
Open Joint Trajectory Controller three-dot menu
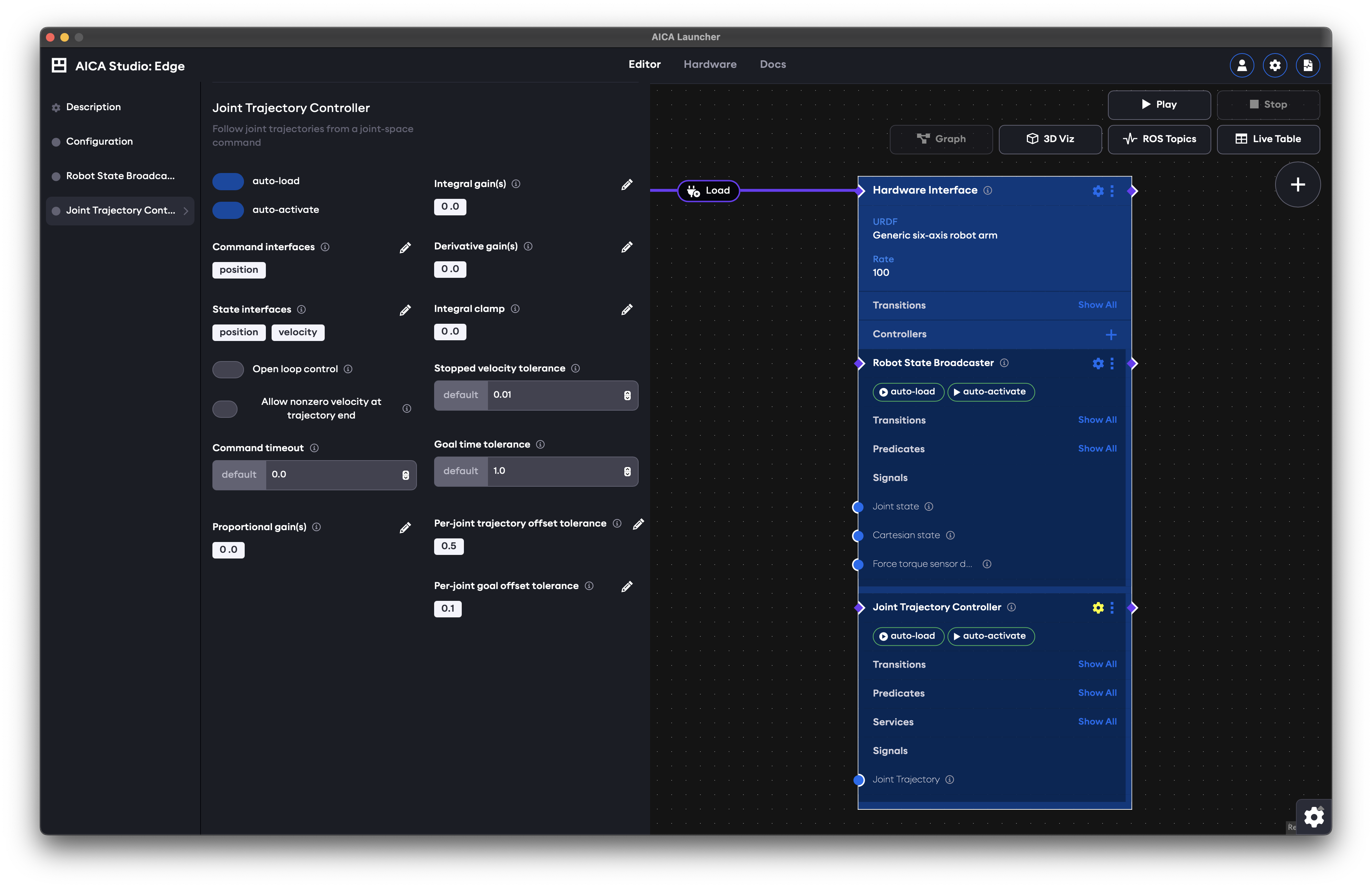pos(1112,608)
